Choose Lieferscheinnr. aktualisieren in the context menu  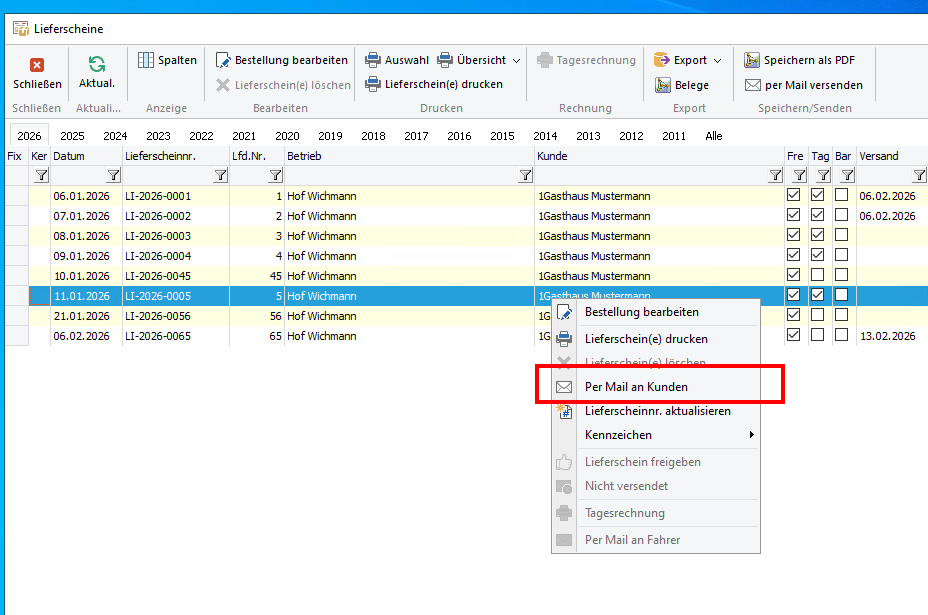click(x=657, y=411)
